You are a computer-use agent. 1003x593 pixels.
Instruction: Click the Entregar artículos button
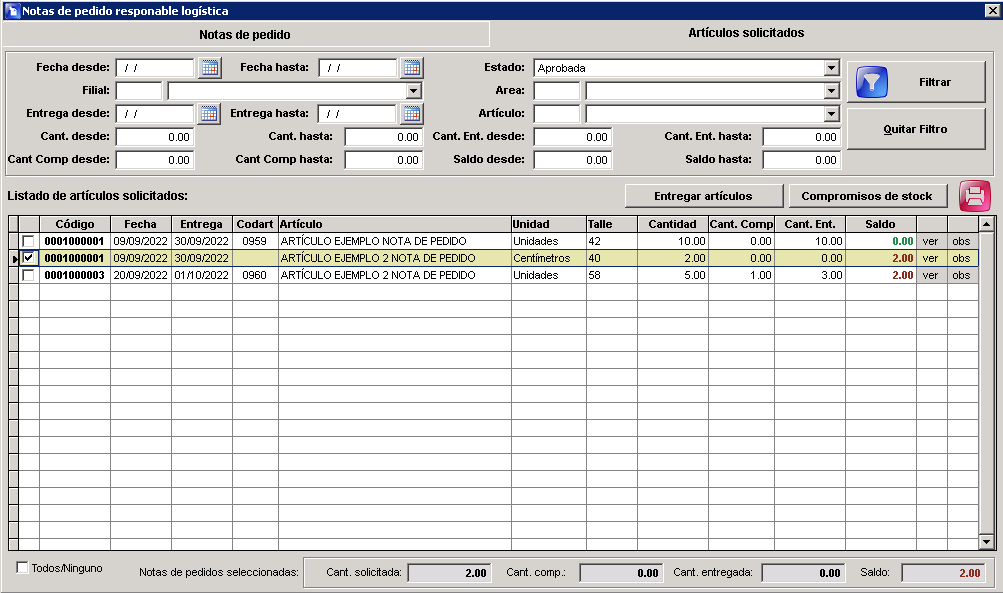[x=704, y=196]
